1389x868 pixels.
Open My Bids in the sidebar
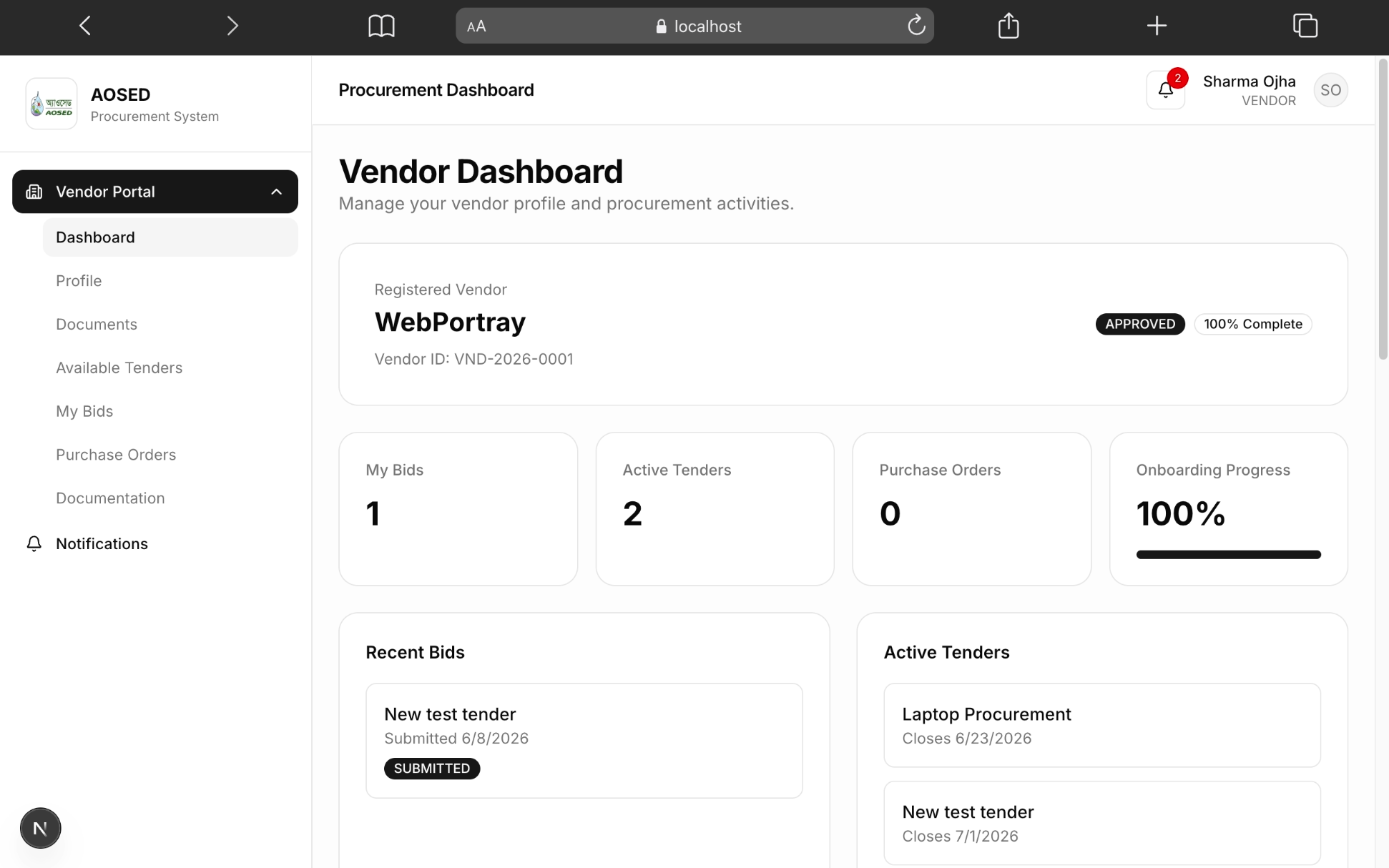tap(170, 412)
